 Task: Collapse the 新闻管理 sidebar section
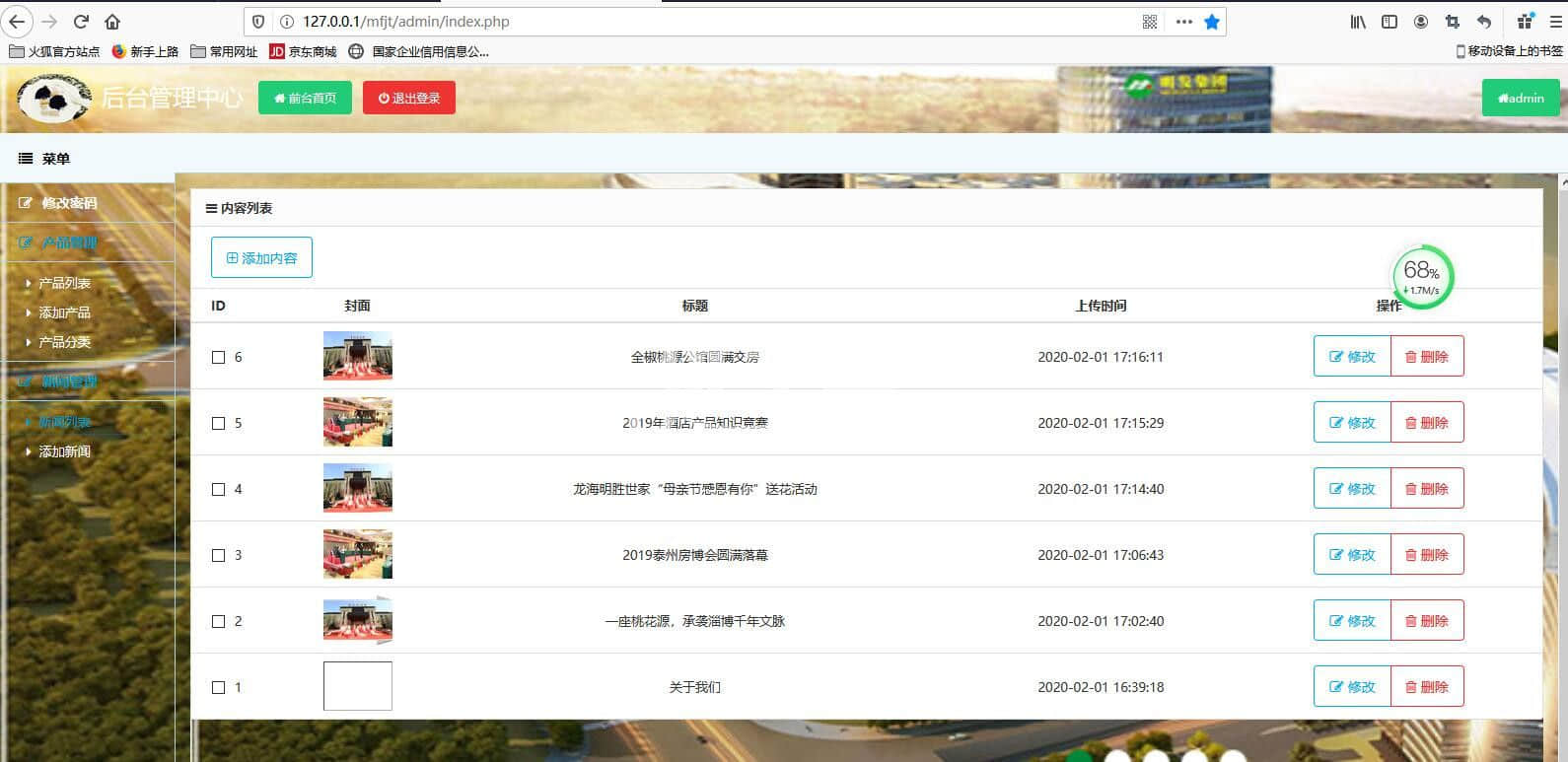[69, 381]
